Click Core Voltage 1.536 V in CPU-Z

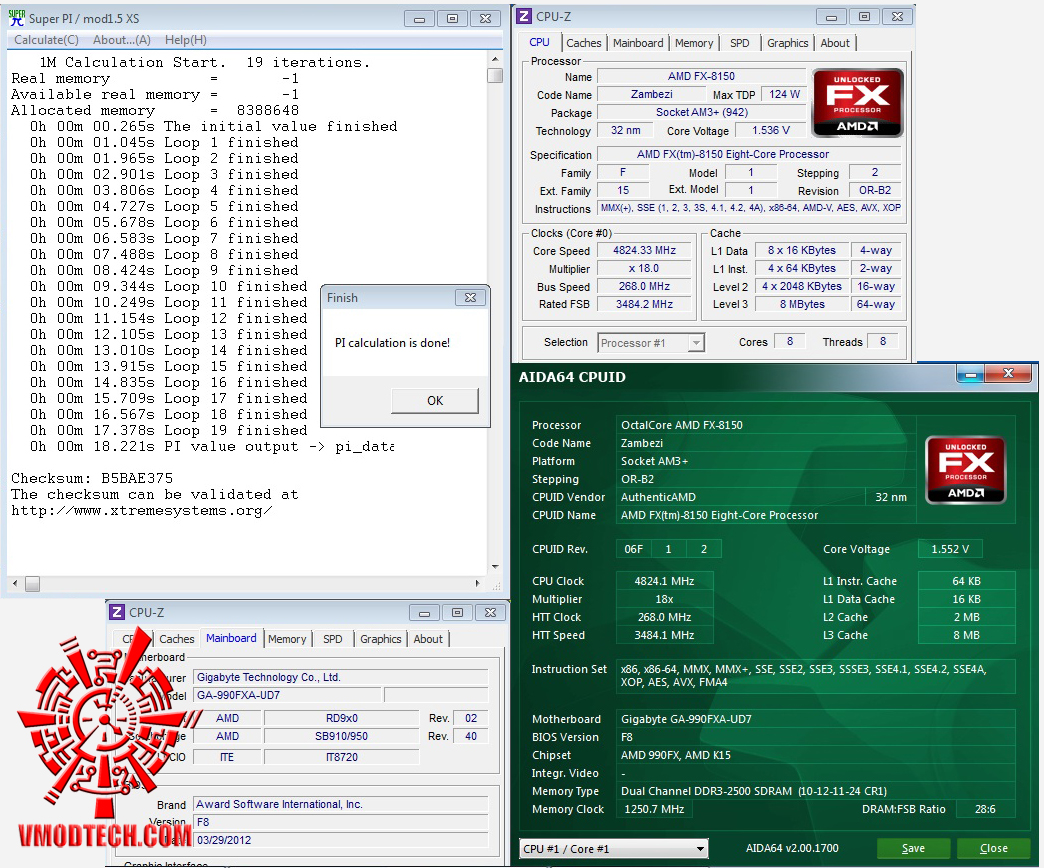[x=770, y=130]
